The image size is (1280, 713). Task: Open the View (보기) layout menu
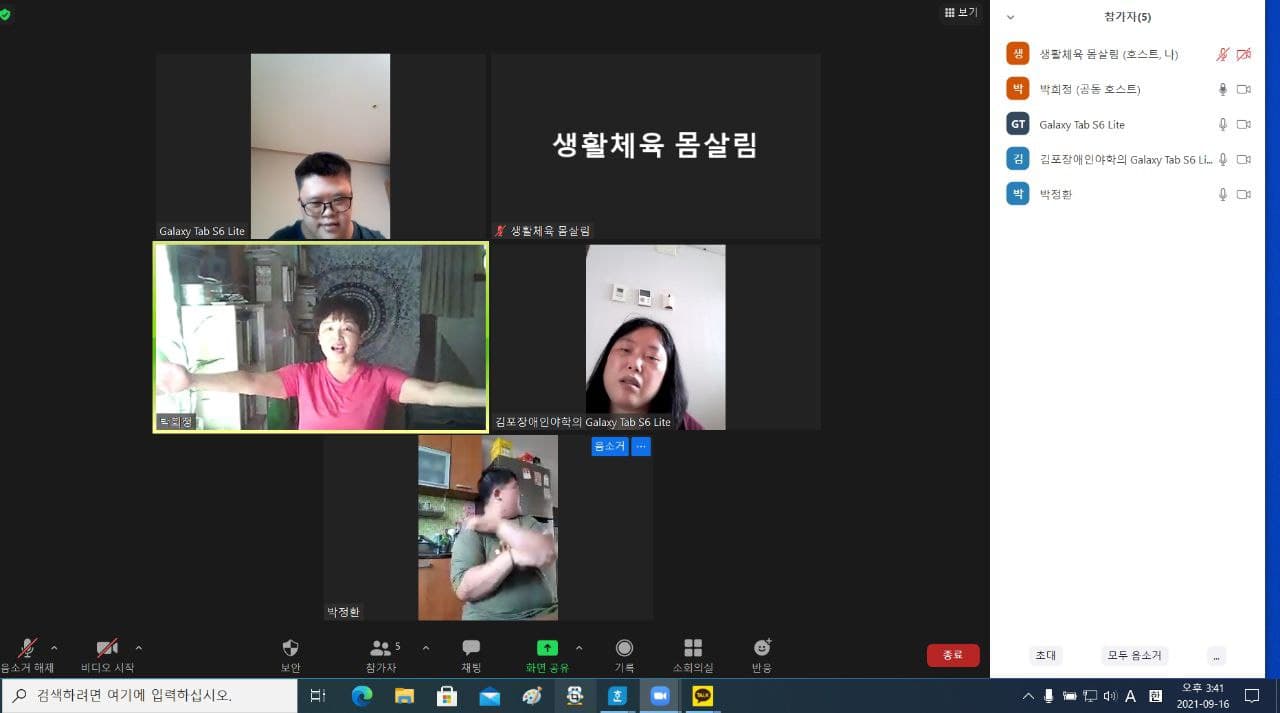pyautogui.click(x=961, y=12)
